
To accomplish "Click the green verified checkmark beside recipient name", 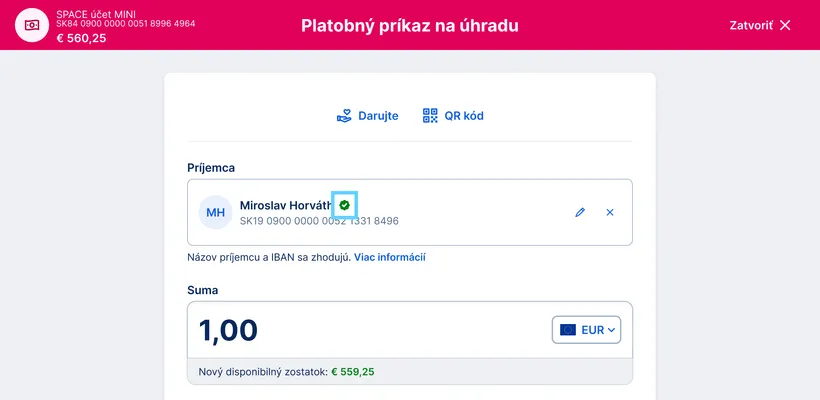I will [344, 205].
